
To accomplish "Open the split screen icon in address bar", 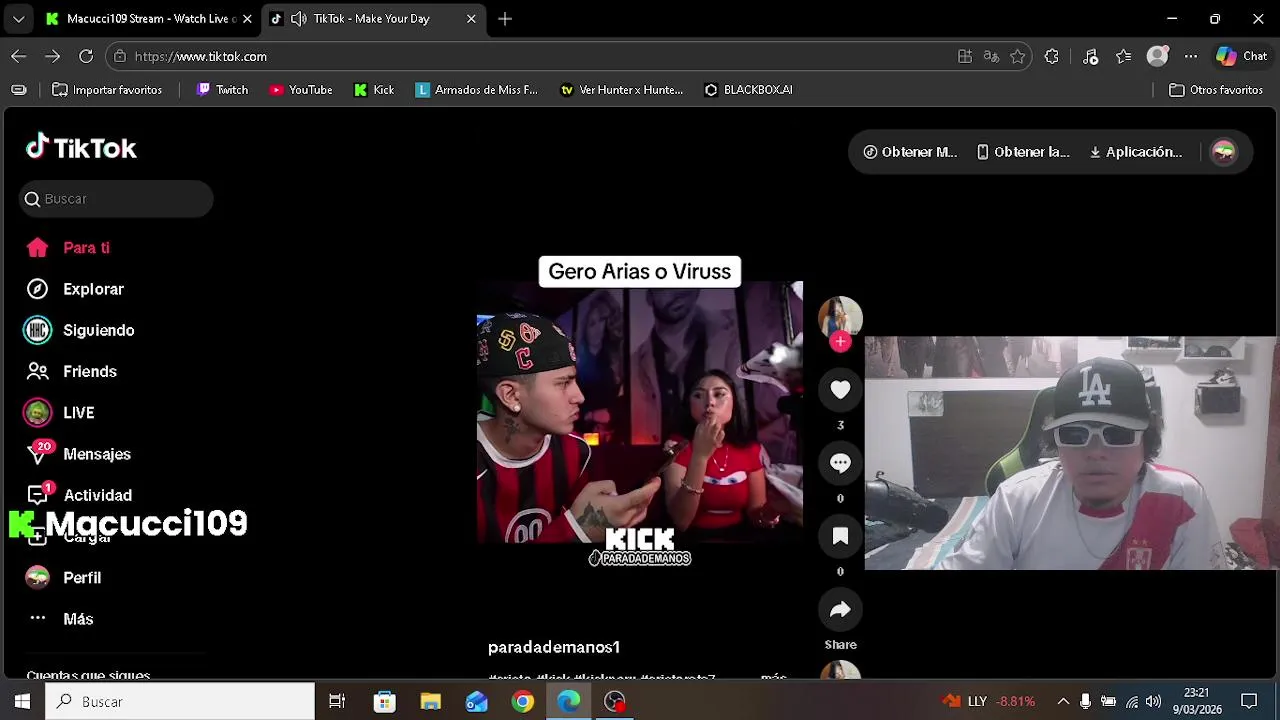I will click(965, 57).
